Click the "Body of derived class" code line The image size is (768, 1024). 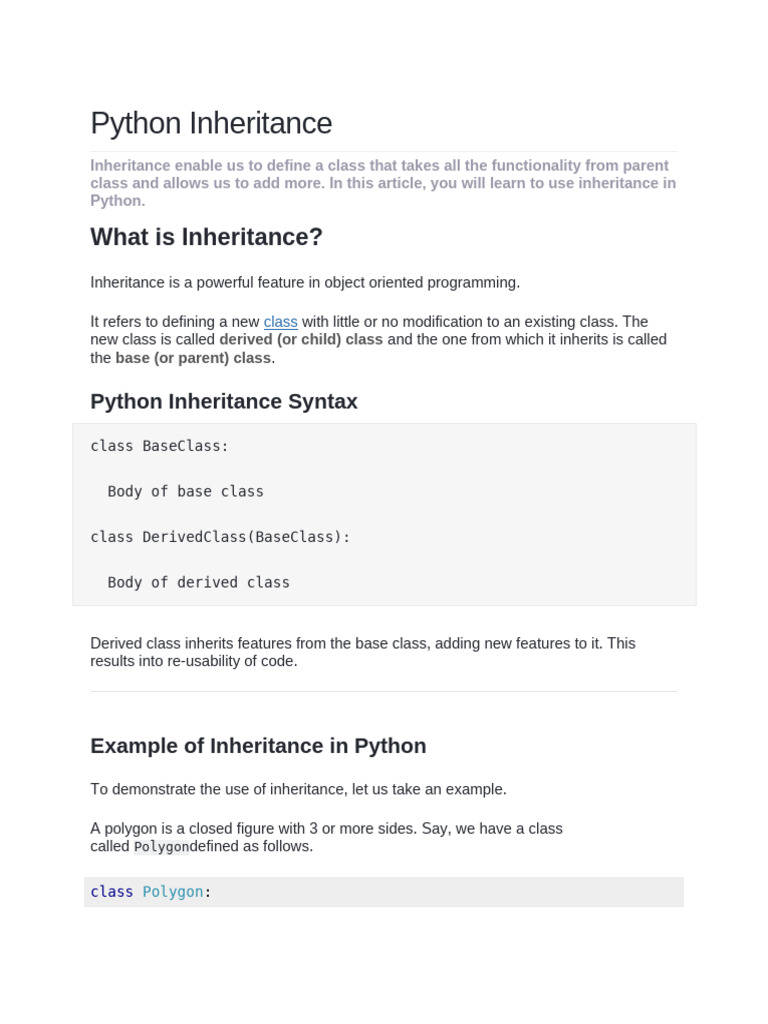199,583
